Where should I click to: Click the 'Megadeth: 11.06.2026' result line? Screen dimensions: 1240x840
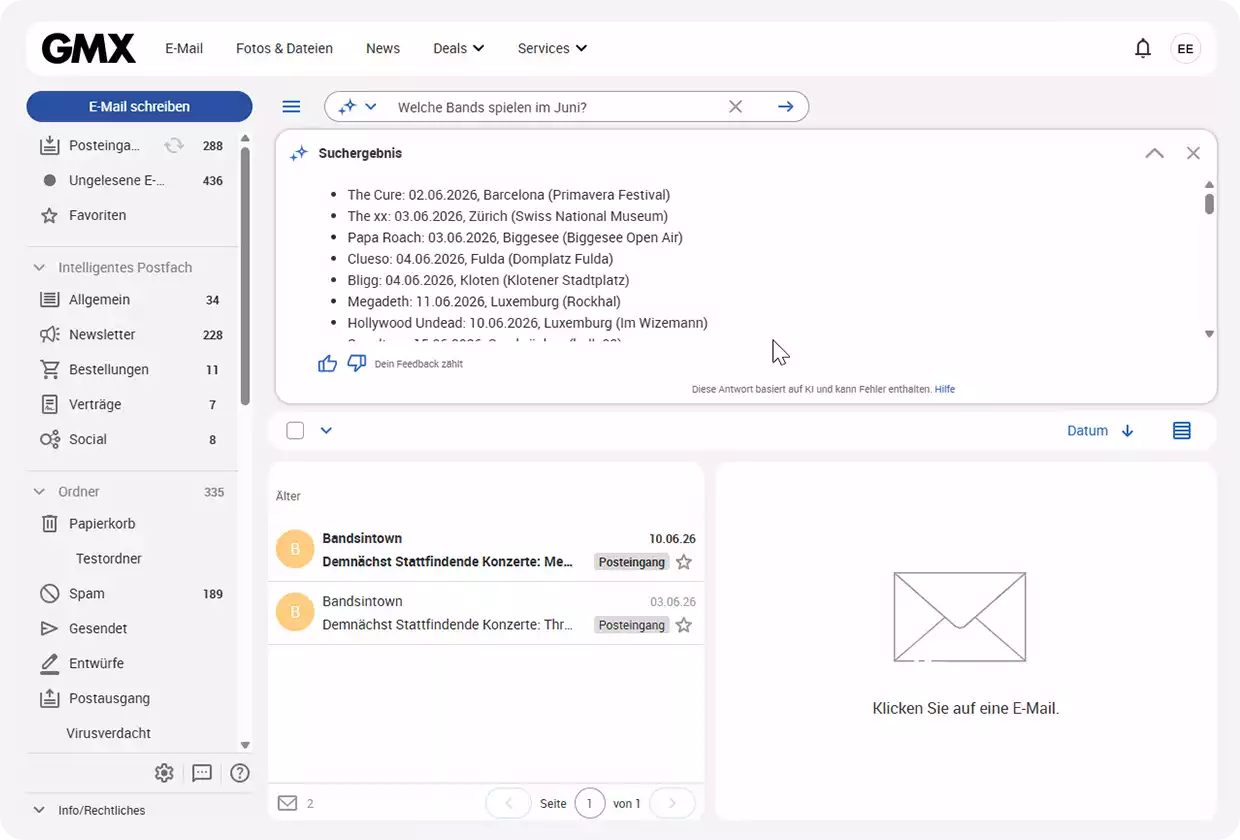tap(484, 302)
